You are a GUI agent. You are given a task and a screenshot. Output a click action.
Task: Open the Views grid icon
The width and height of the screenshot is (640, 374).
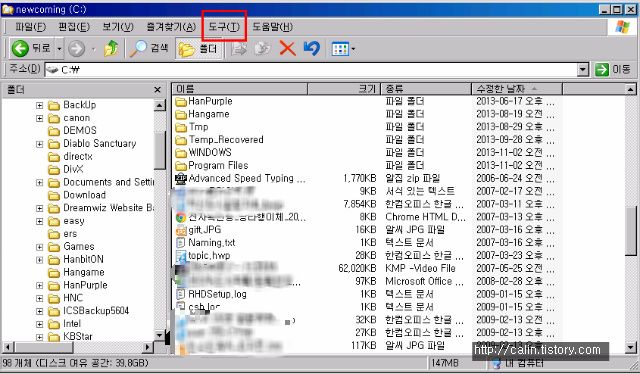pyautogui.click(x=340, y=49)
